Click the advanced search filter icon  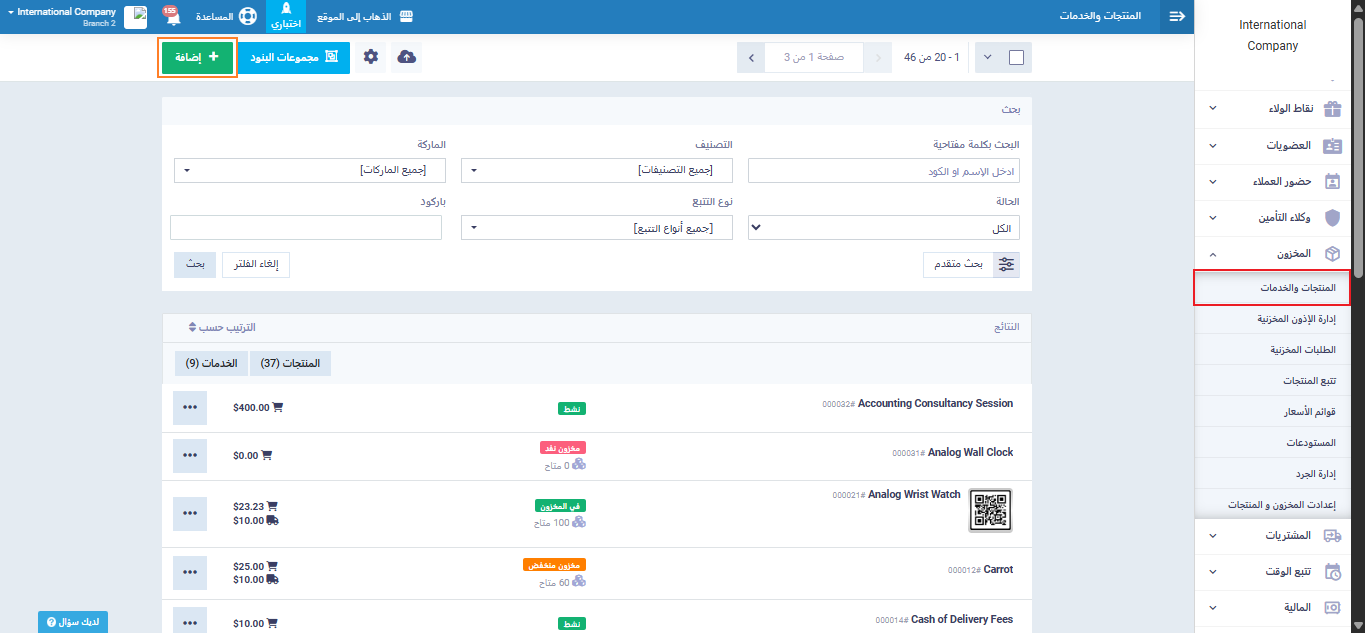click(x=1007, y=265)
